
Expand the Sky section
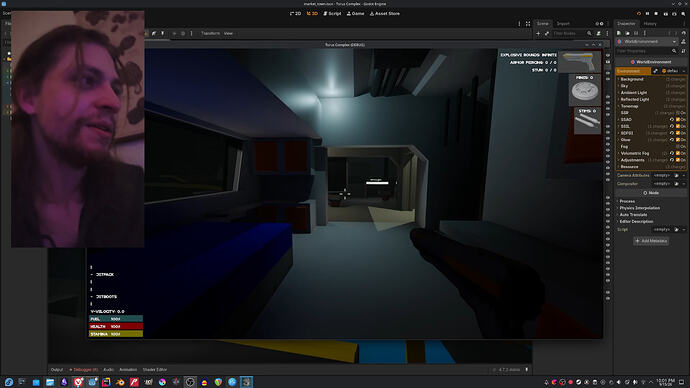(624, 86)
